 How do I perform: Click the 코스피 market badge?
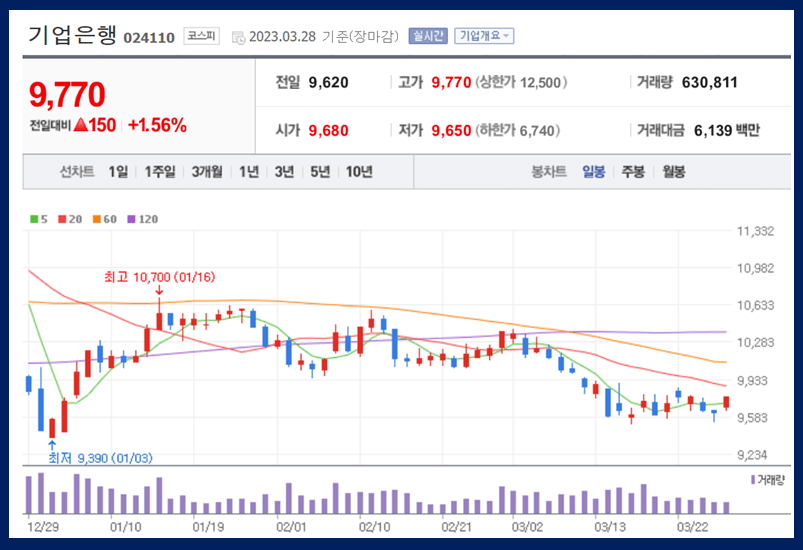click(x=201, y=36)
